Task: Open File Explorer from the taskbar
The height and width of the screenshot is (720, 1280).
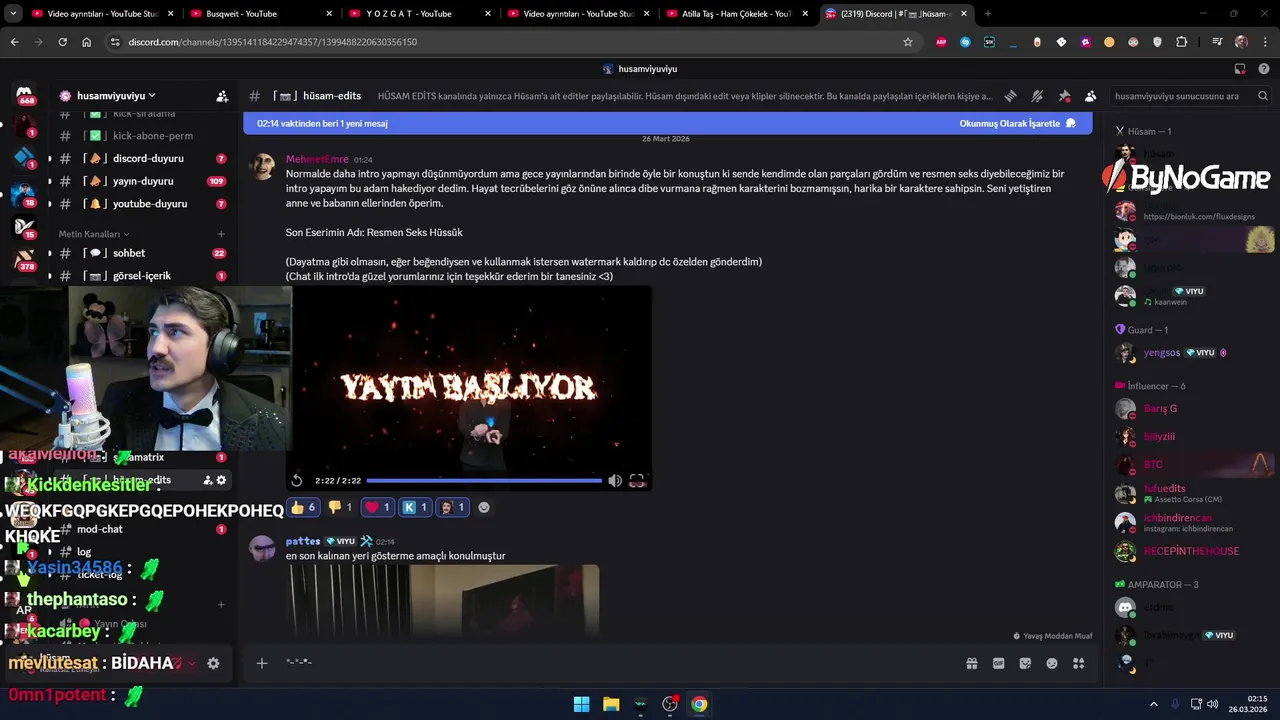Action: pos(611,704)
